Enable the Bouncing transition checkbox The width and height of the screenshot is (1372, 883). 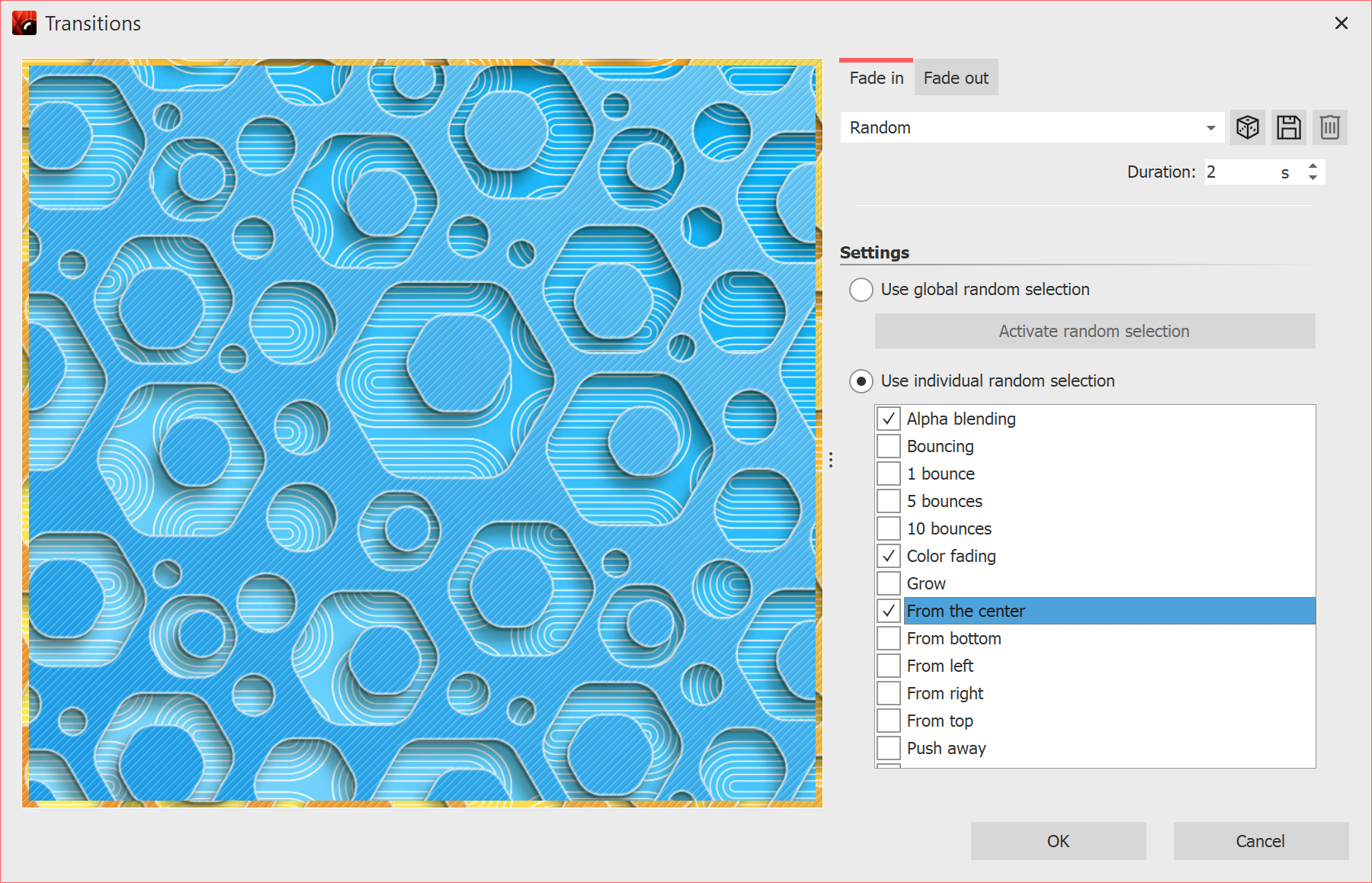889,446
